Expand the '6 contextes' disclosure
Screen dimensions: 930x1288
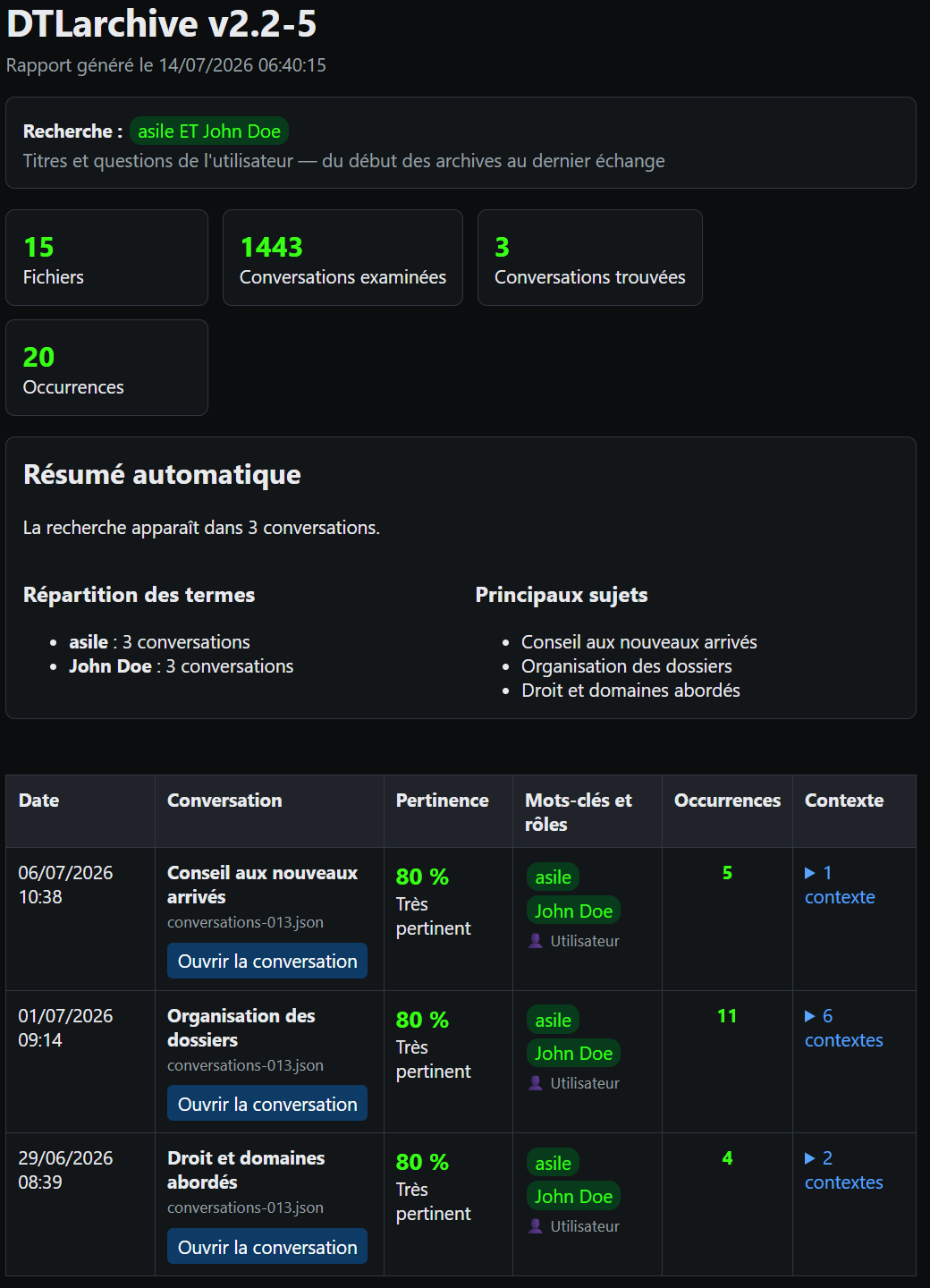pos(843,1028)
